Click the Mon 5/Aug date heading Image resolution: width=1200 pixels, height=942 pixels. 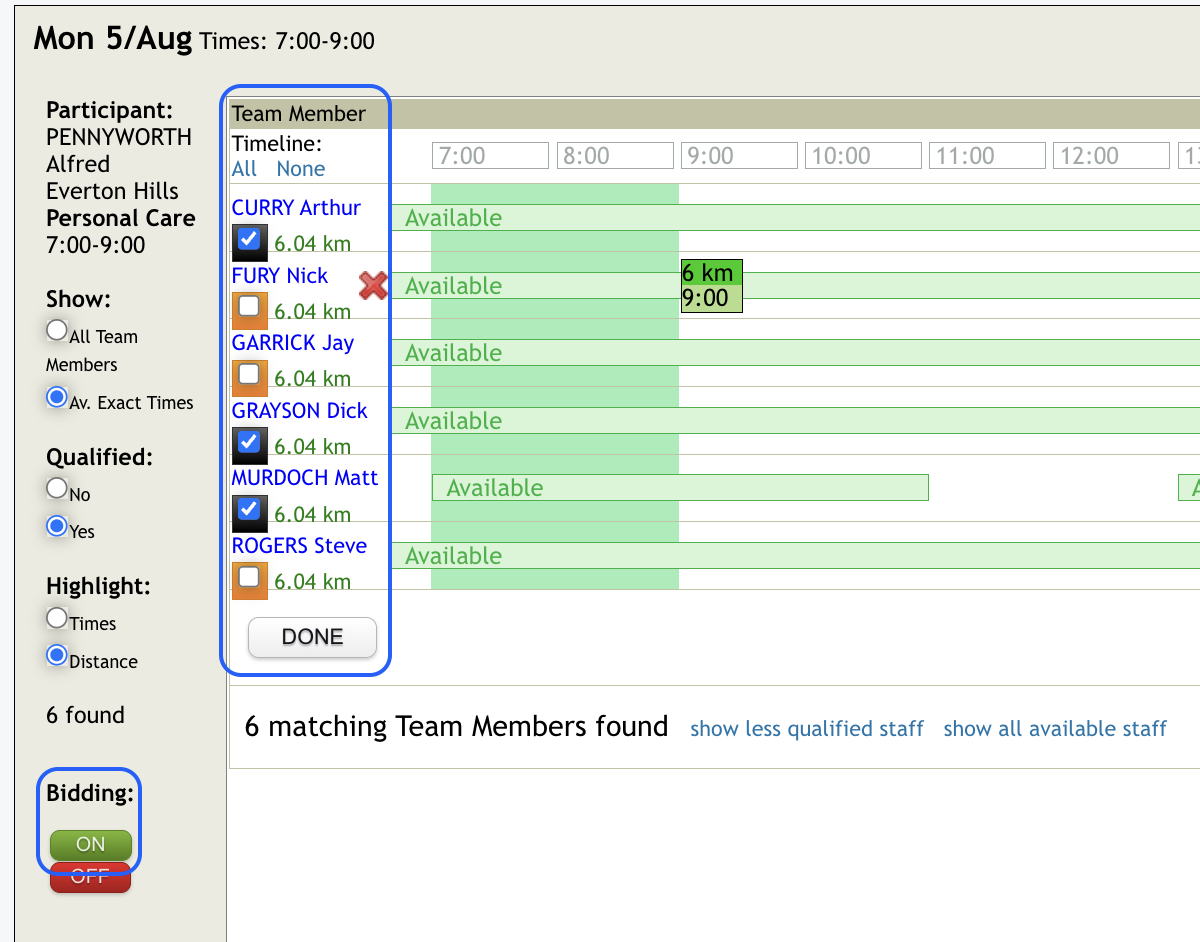click(112, 38)
